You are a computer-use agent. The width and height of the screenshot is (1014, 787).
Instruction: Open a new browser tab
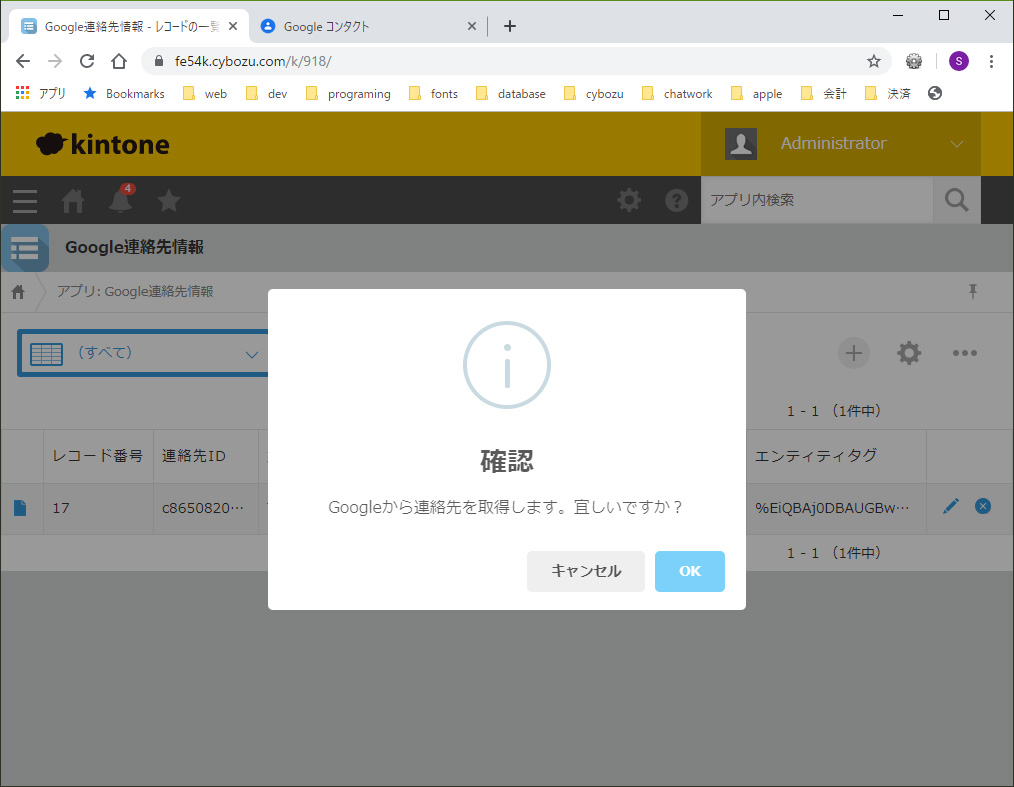point(510,26)
